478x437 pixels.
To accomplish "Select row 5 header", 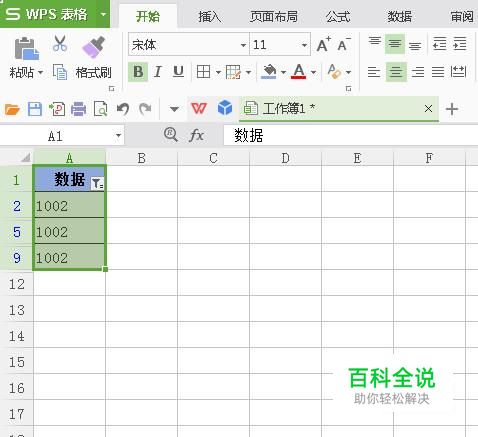I will (x=17, y=232).
